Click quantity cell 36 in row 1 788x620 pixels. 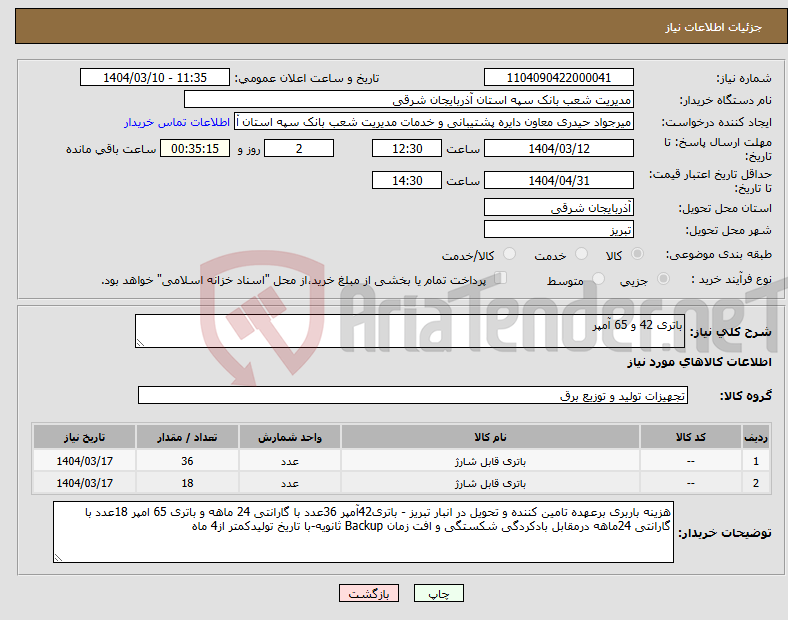[x=187, y=461]
